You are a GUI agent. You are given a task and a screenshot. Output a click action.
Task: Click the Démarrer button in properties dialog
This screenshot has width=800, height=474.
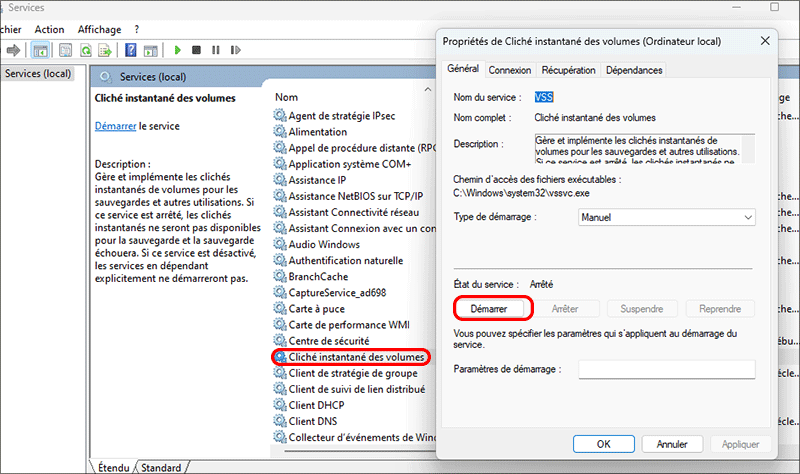pyautogui.click(x=489, y=309)
